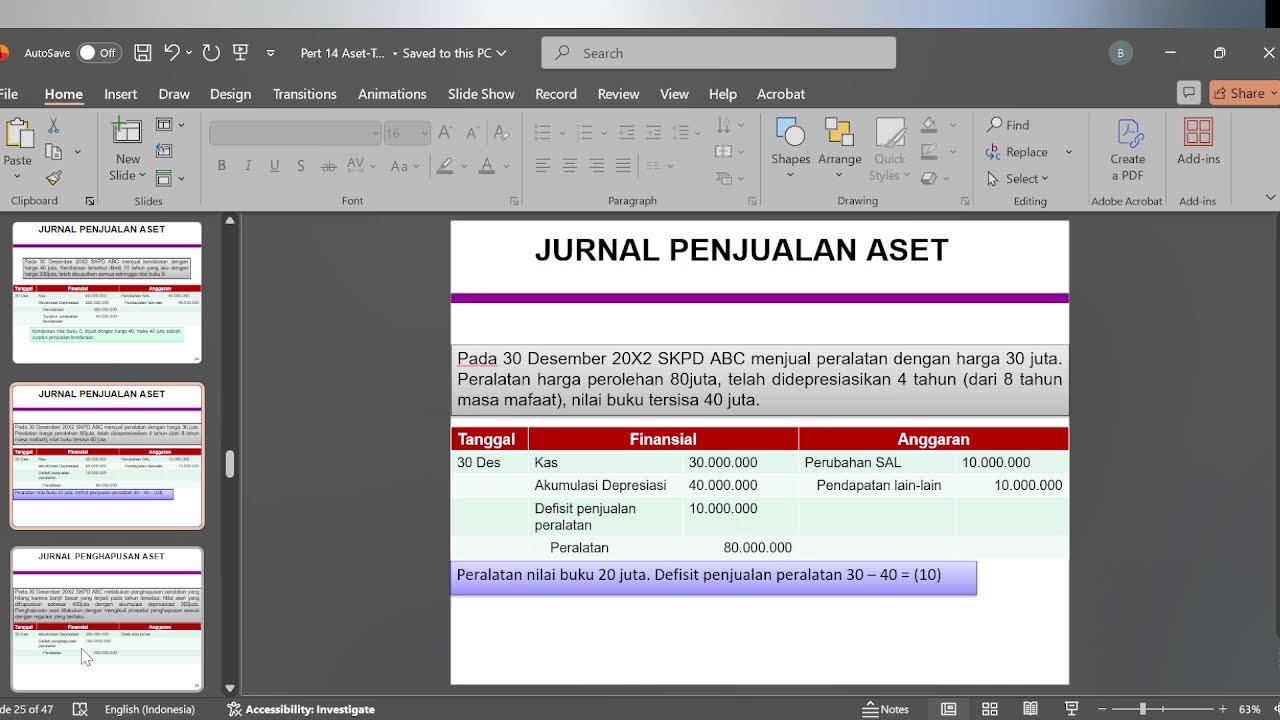Open Customize Quick Access Toolbar dropdown
This screenshot has width=1280, height=720.
tap(271, 53)
